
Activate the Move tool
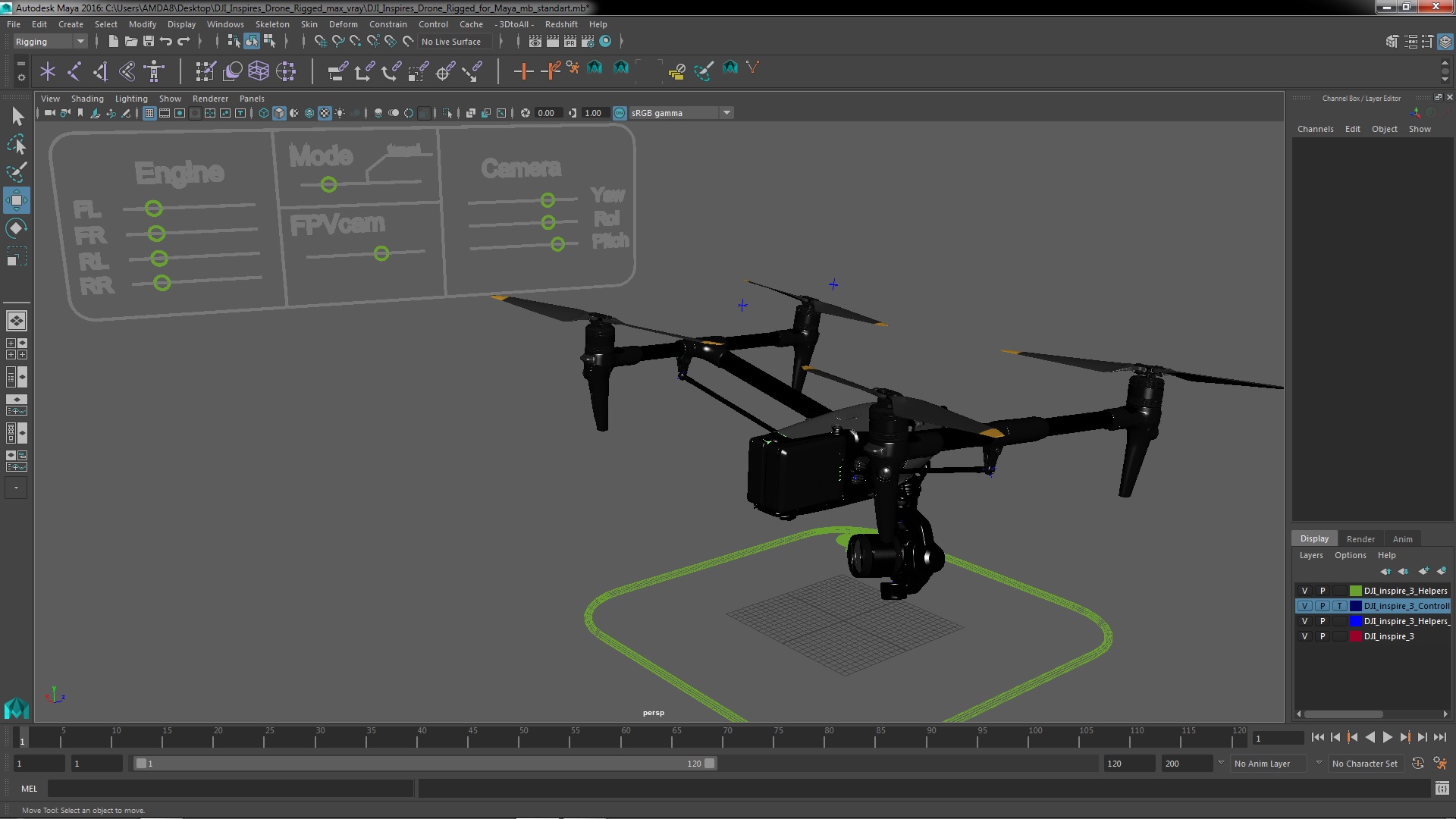click(17, 200)
